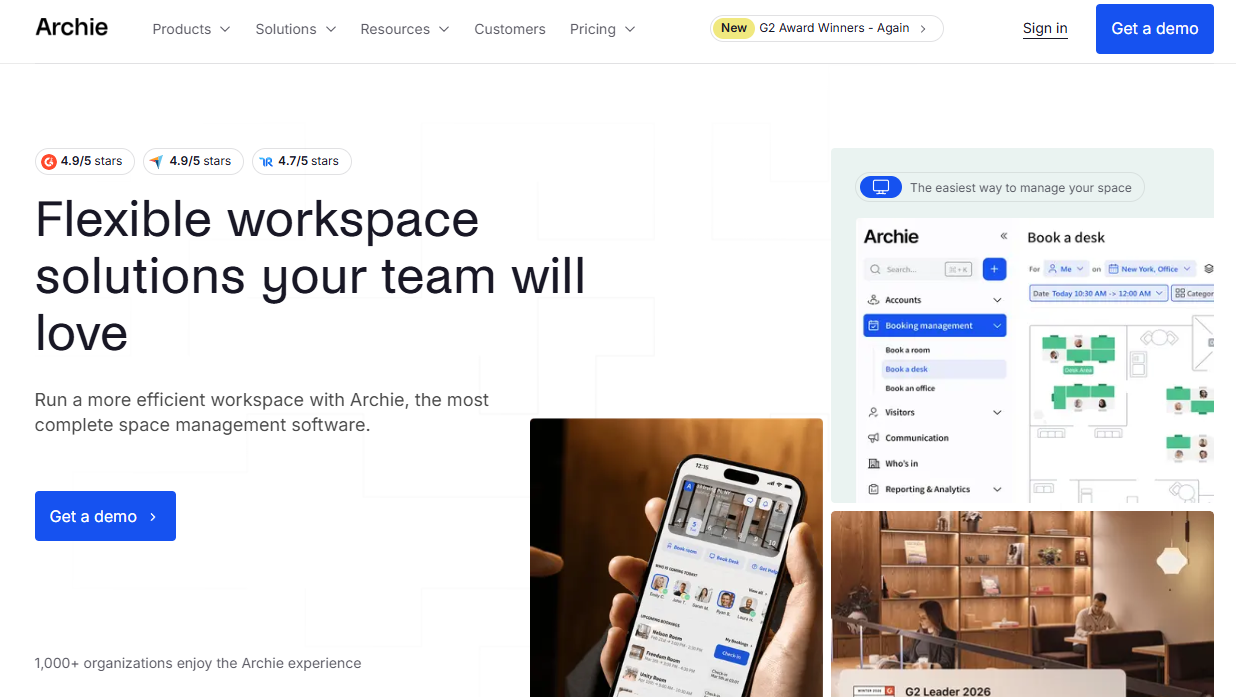The width and height of the screenshot is (1236, 697).
Task: Expand the Accounts section chevron
Action: click(997, 300)
